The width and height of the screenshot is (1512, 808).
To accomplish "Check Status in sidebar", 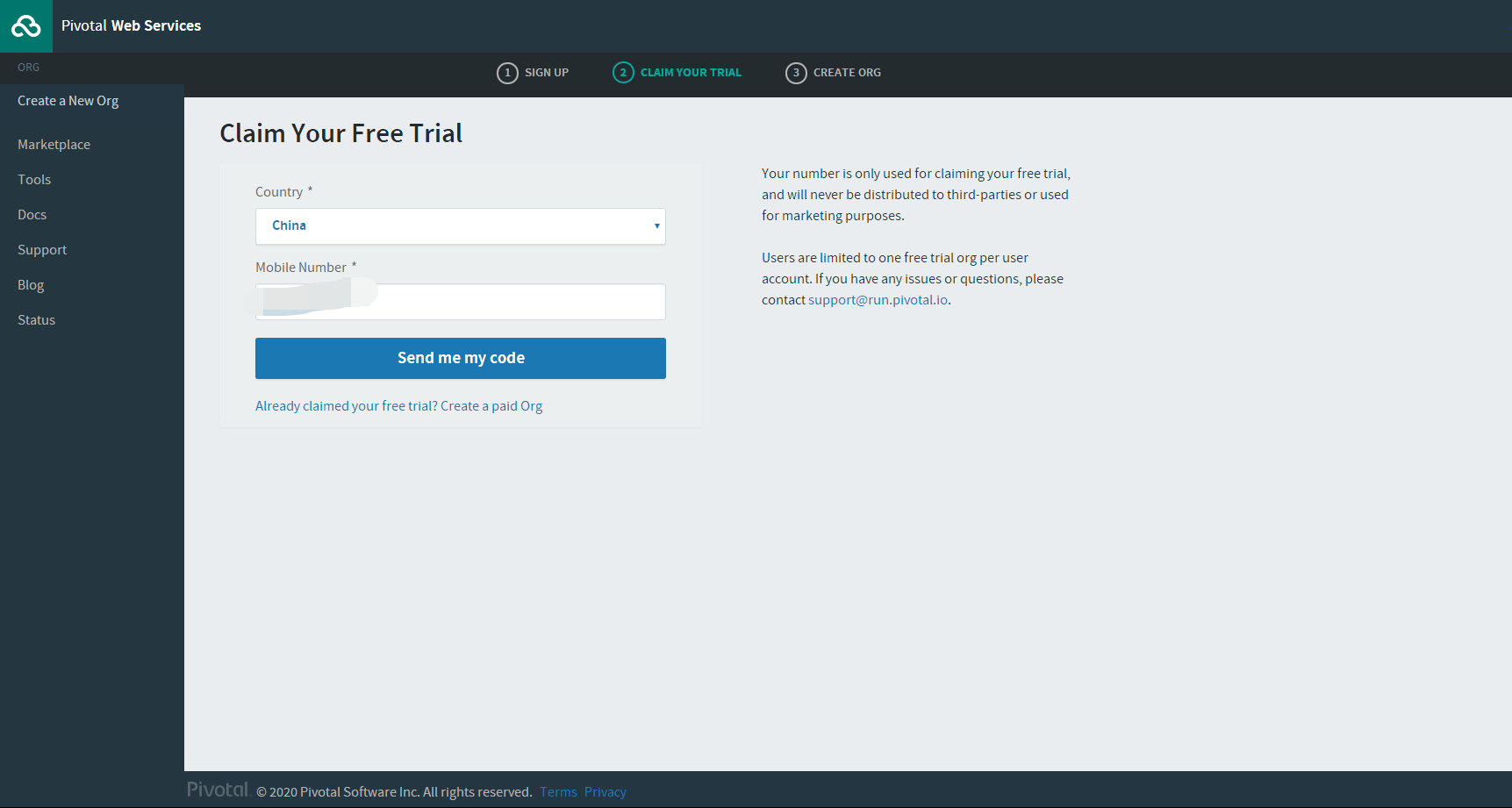I will point(37,320).
